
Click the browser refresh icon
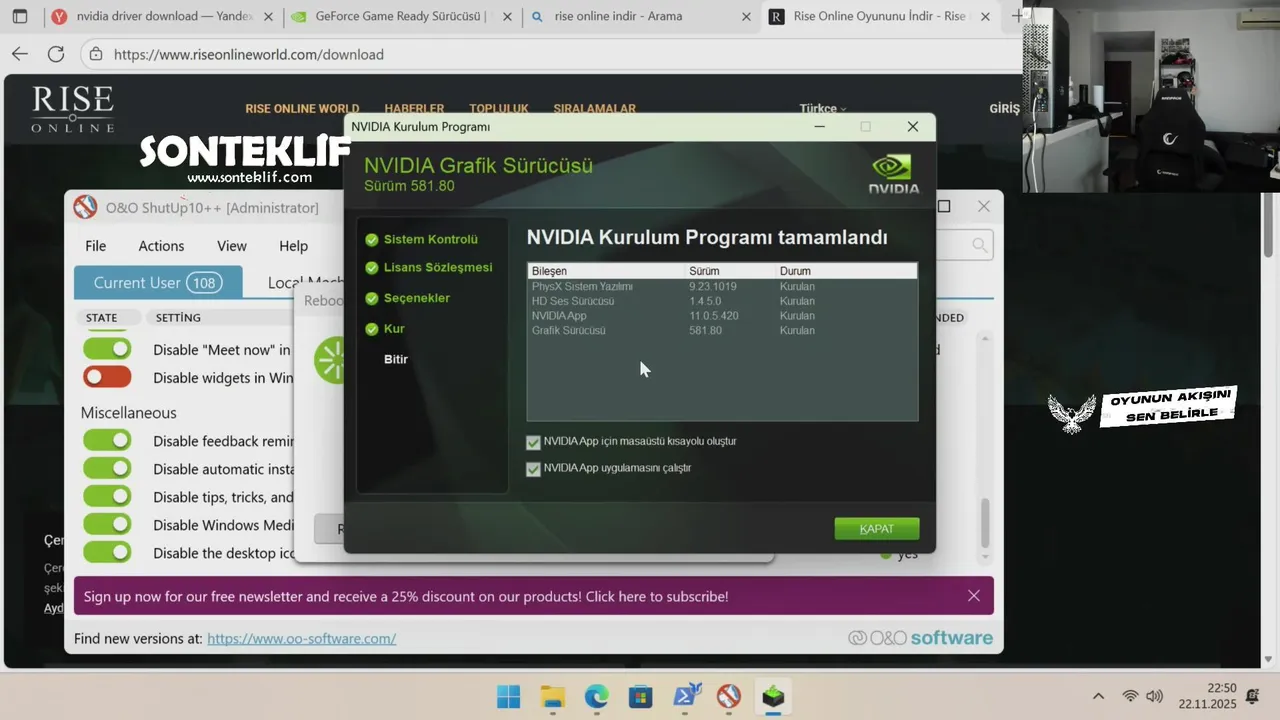click(56, 55)
